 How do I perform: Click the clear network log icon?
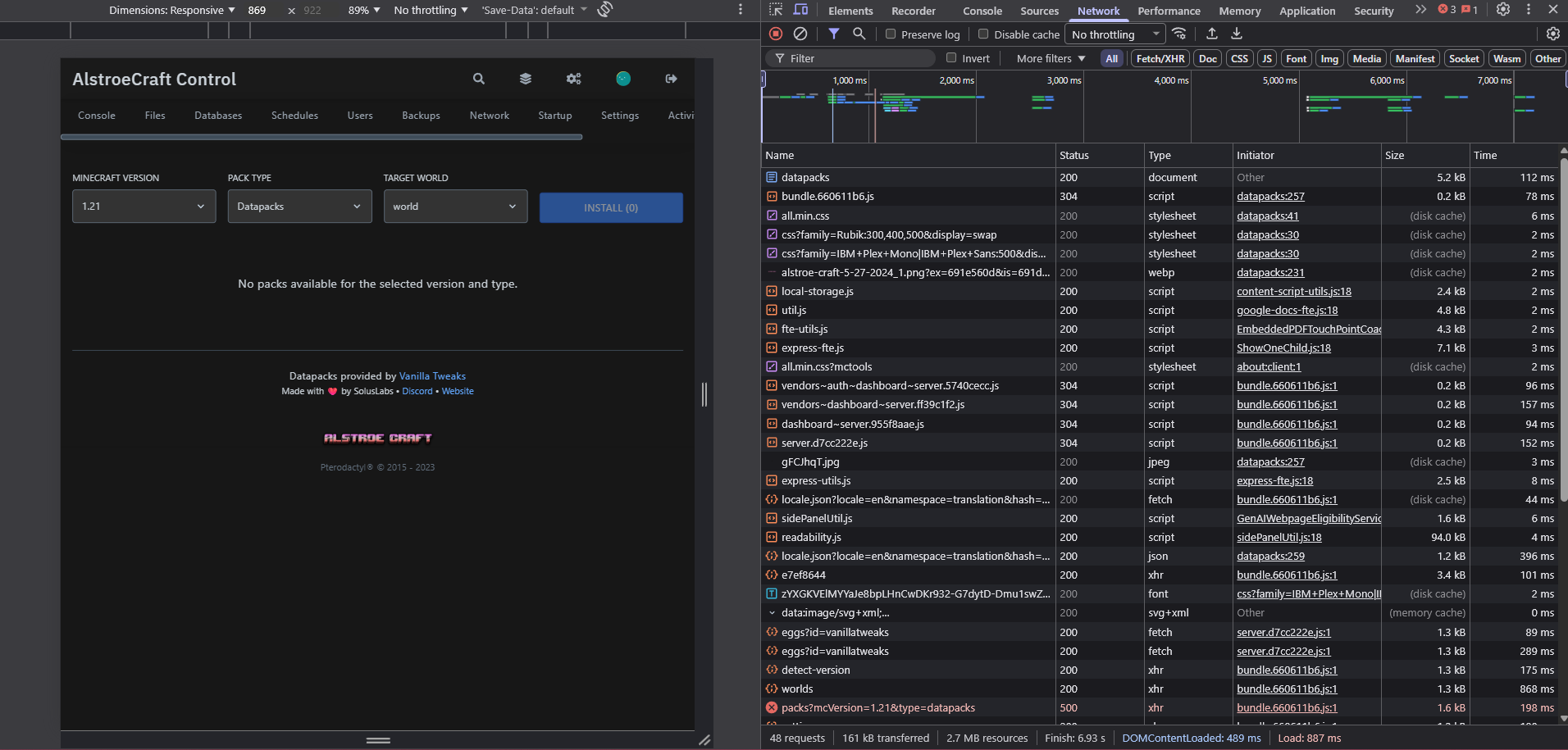800,34
